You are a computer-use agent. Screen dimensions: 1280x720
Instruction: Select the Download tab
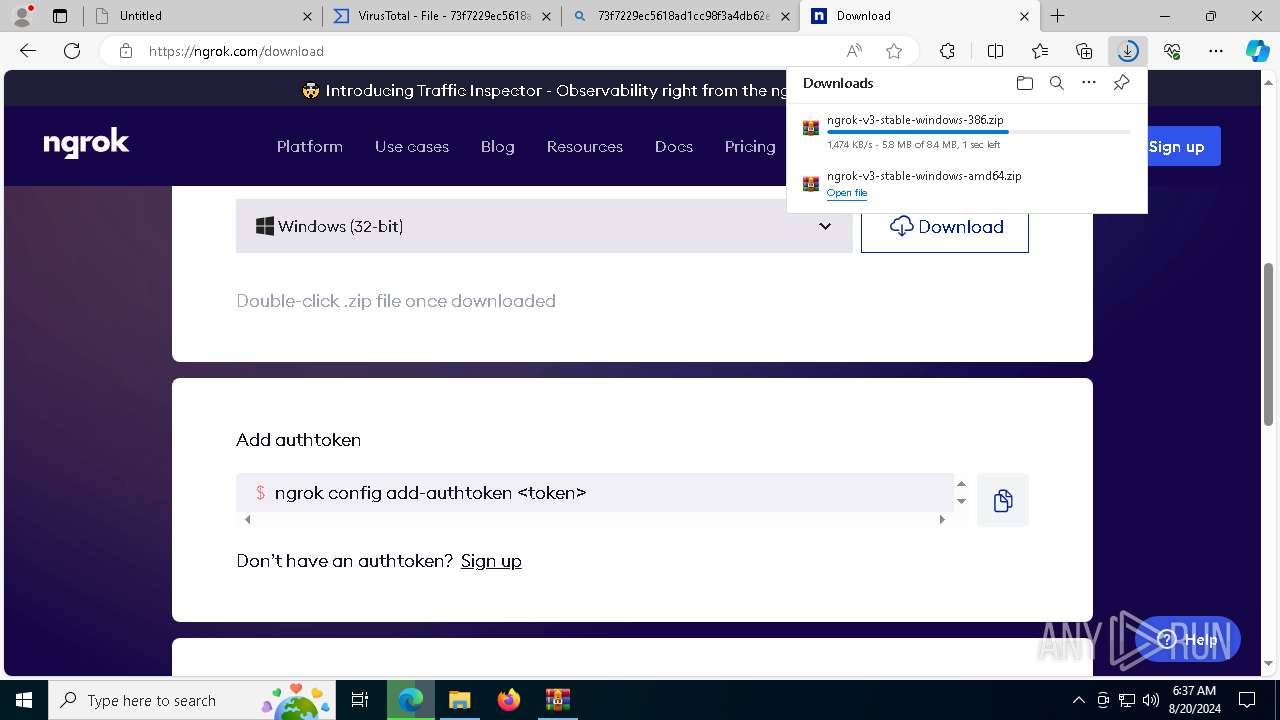point(920,16)
